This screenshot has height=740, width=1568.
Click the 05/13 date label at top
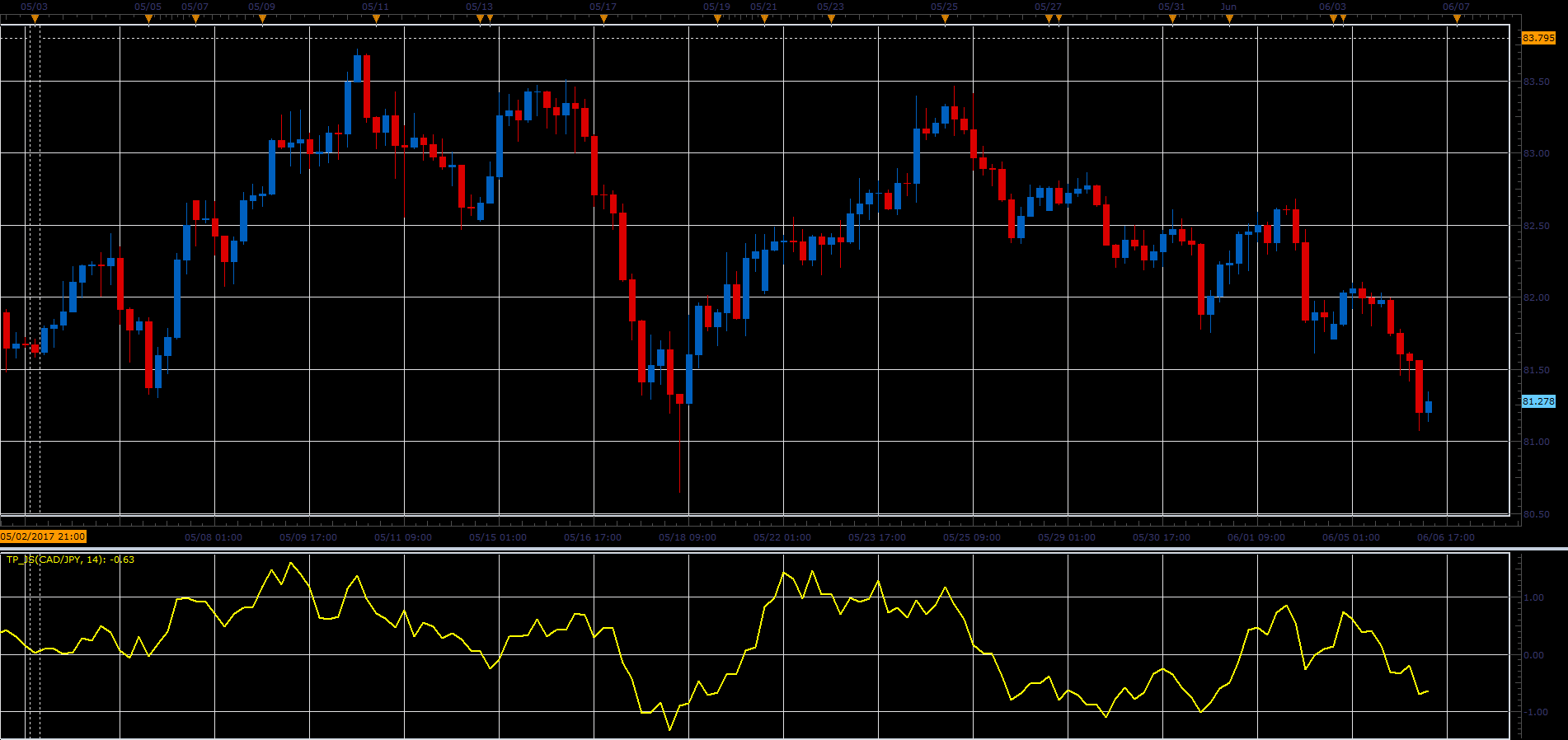pyautogui.click(x=479, y=7)
